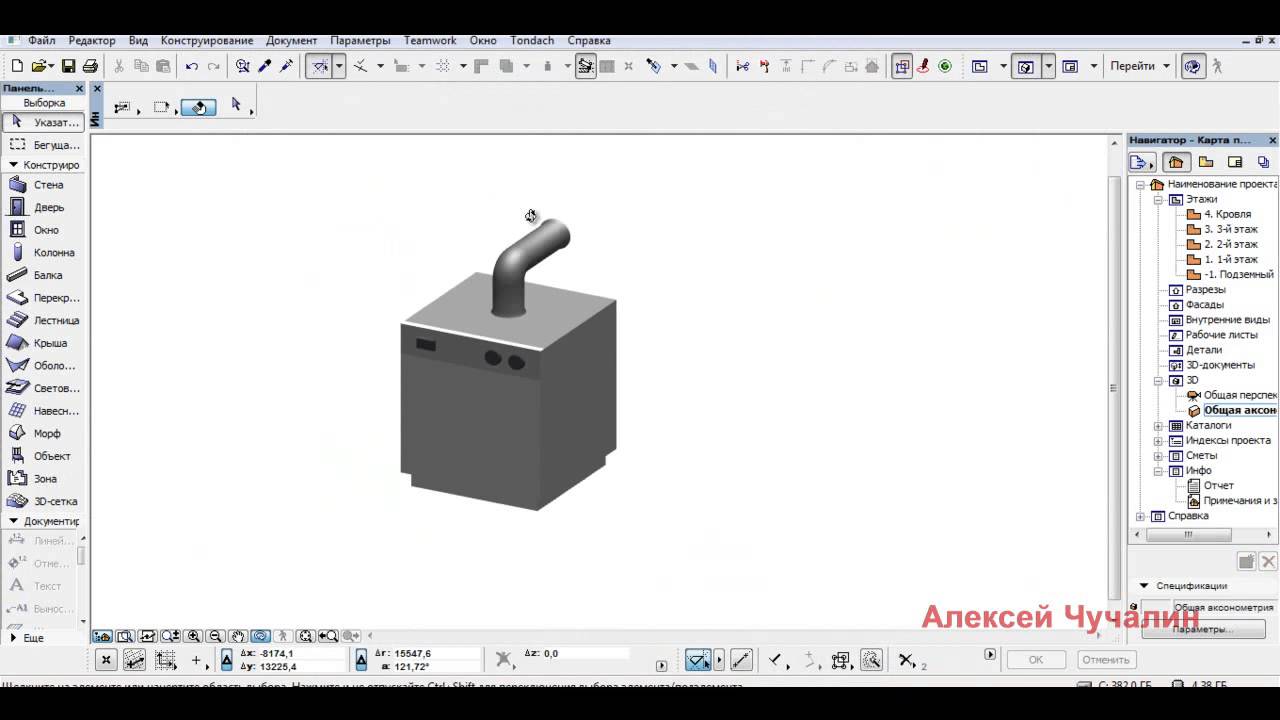Select the Marquee tool (Бегуща...)
This screenshot has height=720, width=1280.
[x=43, y=145]
